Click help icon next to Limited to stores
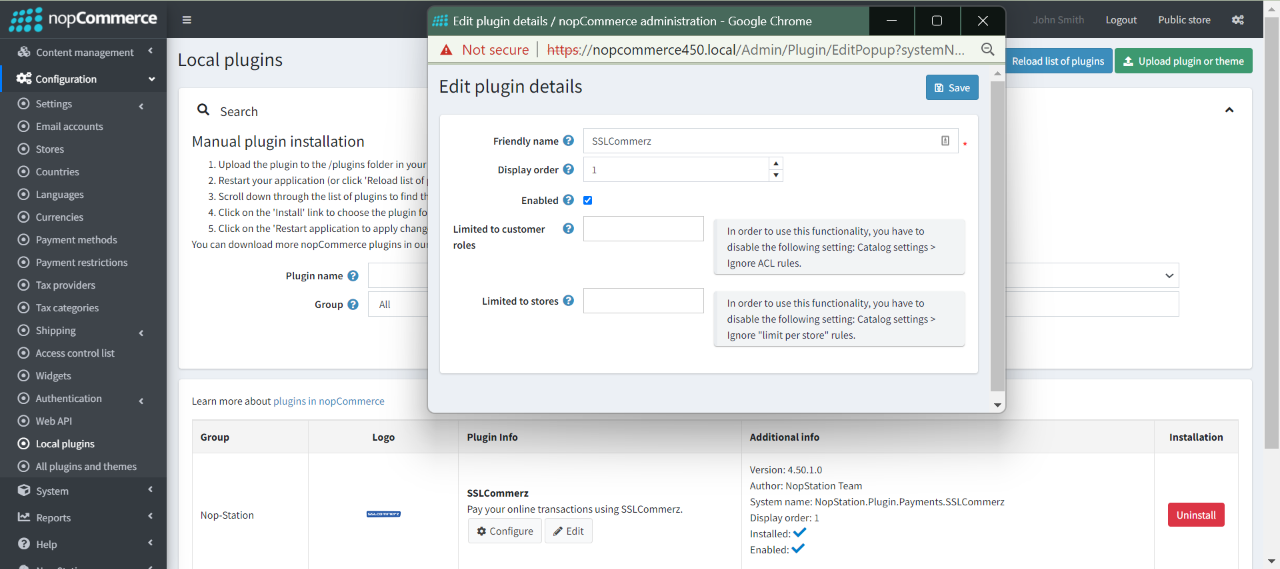 coord(568,301)
